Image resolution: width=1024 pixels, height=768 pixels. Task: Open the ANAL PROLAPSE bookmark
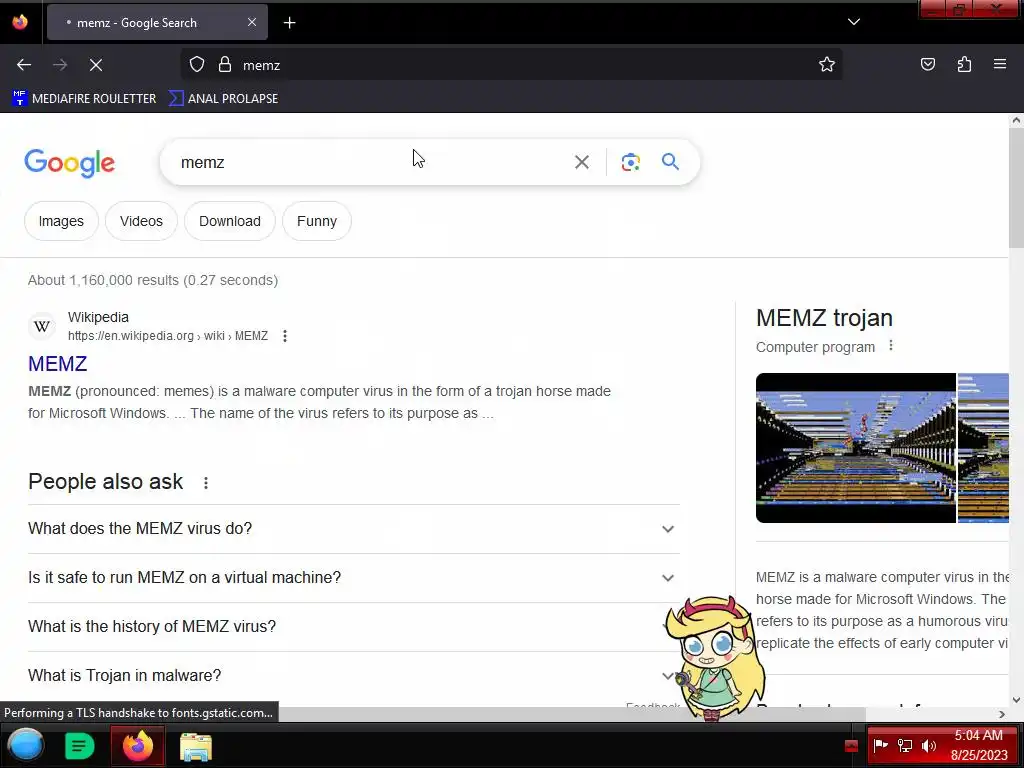point(224,99)
